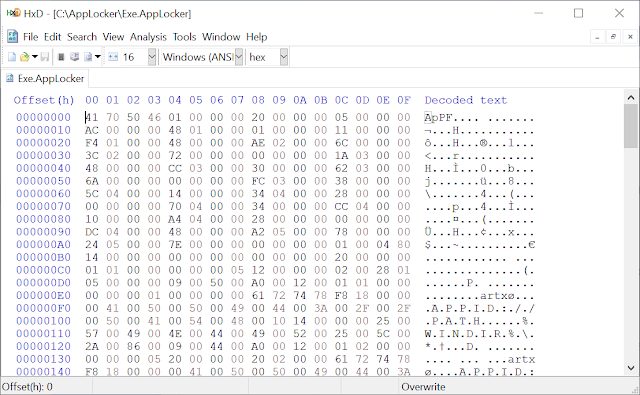Click byte 'F4' in row 00000020
The width and height of the screenshot is (640, 395).
pyautogui.click(x=91, y=143)
